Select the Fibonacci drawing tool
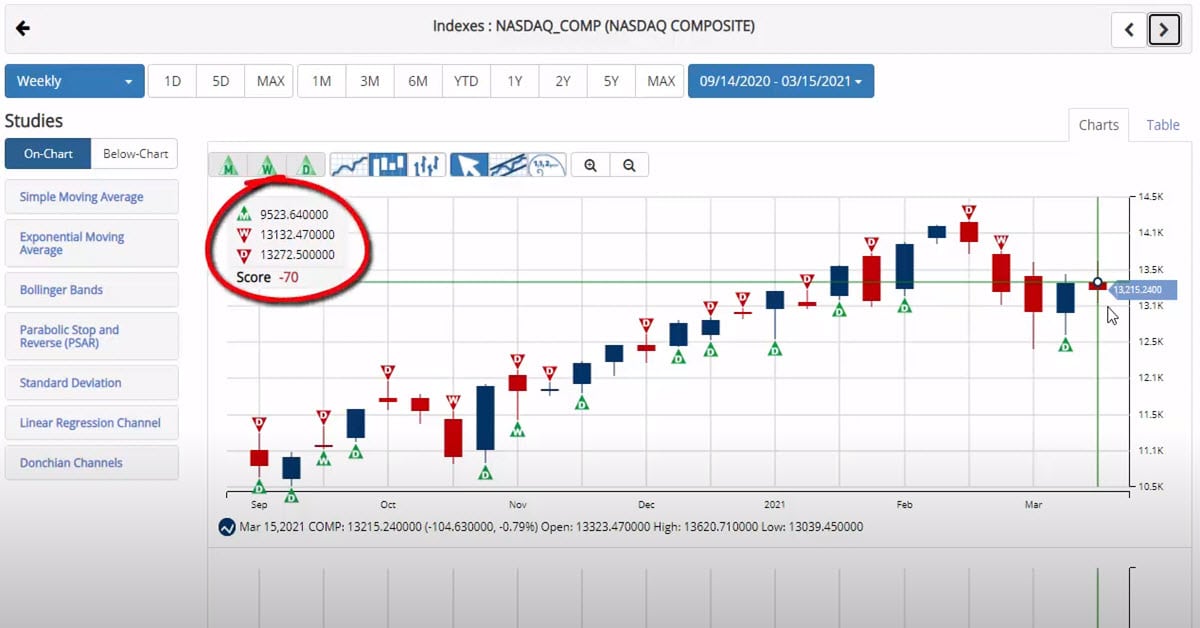 [546, 165]
